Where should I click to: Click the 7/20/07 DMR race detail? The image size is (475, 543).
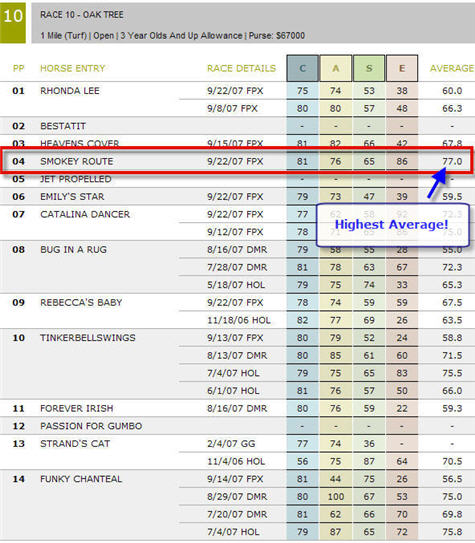[x=237, y=515]
